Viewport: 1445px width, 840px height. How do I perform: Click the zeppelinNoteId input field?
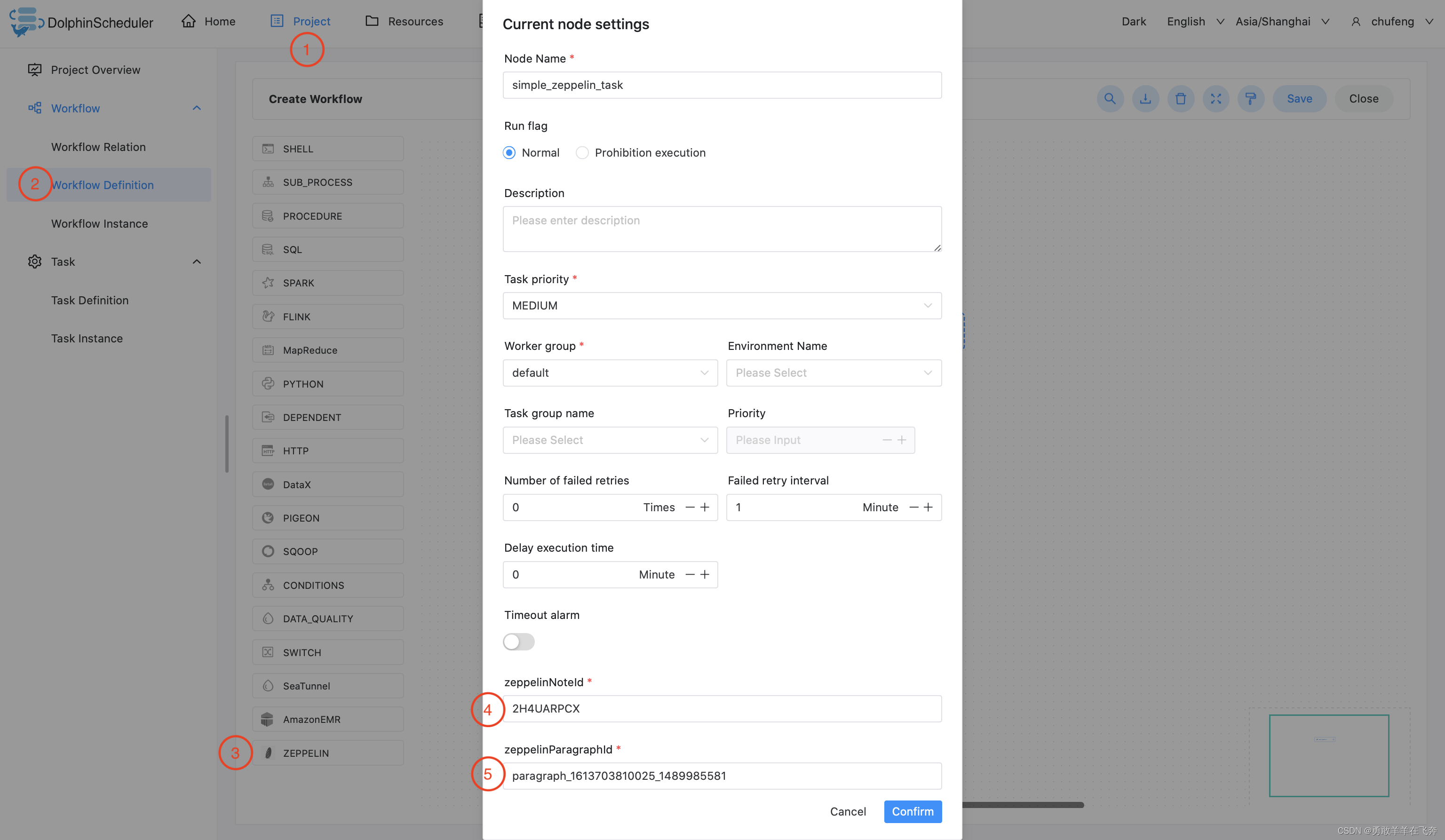point(722,708)
